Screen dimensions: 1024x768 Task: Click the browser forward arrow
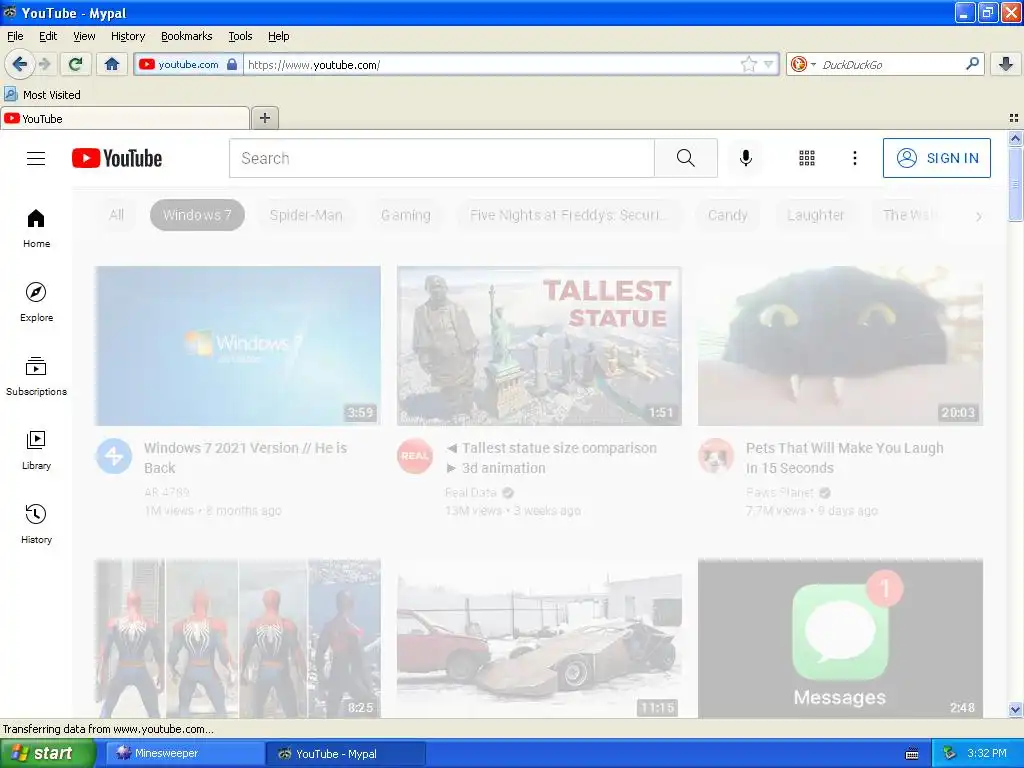coord(44,64)
